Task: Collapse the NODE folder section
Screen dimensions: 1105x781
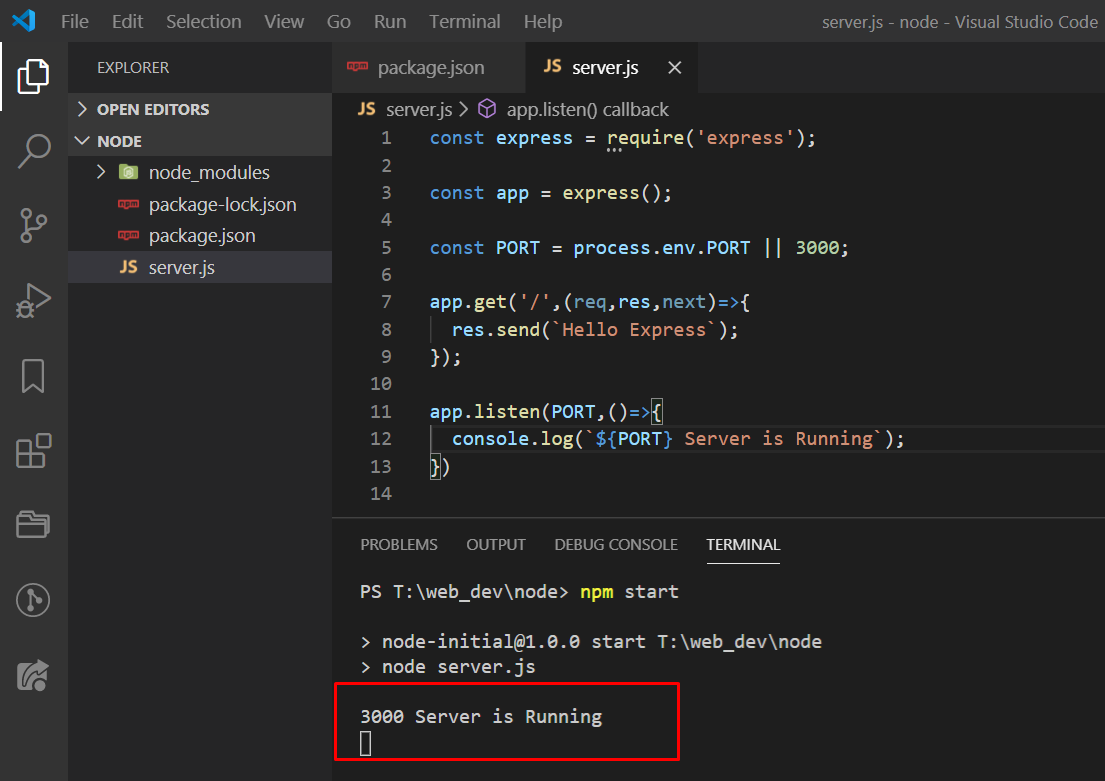Action: tap(83, 141)
